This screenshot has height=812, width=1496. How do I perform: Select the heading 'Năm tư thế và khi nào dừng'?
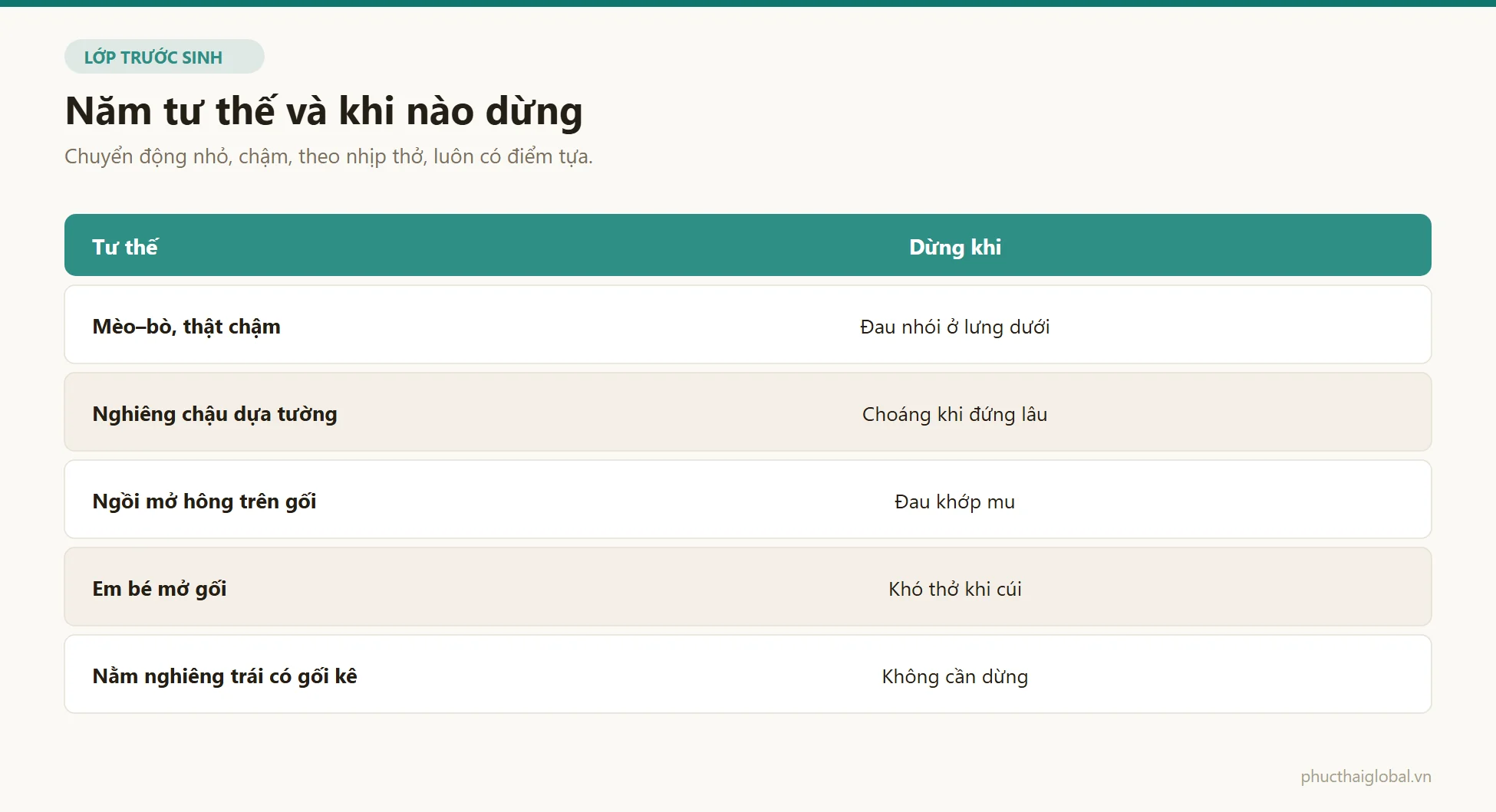[x=324, y=111]
